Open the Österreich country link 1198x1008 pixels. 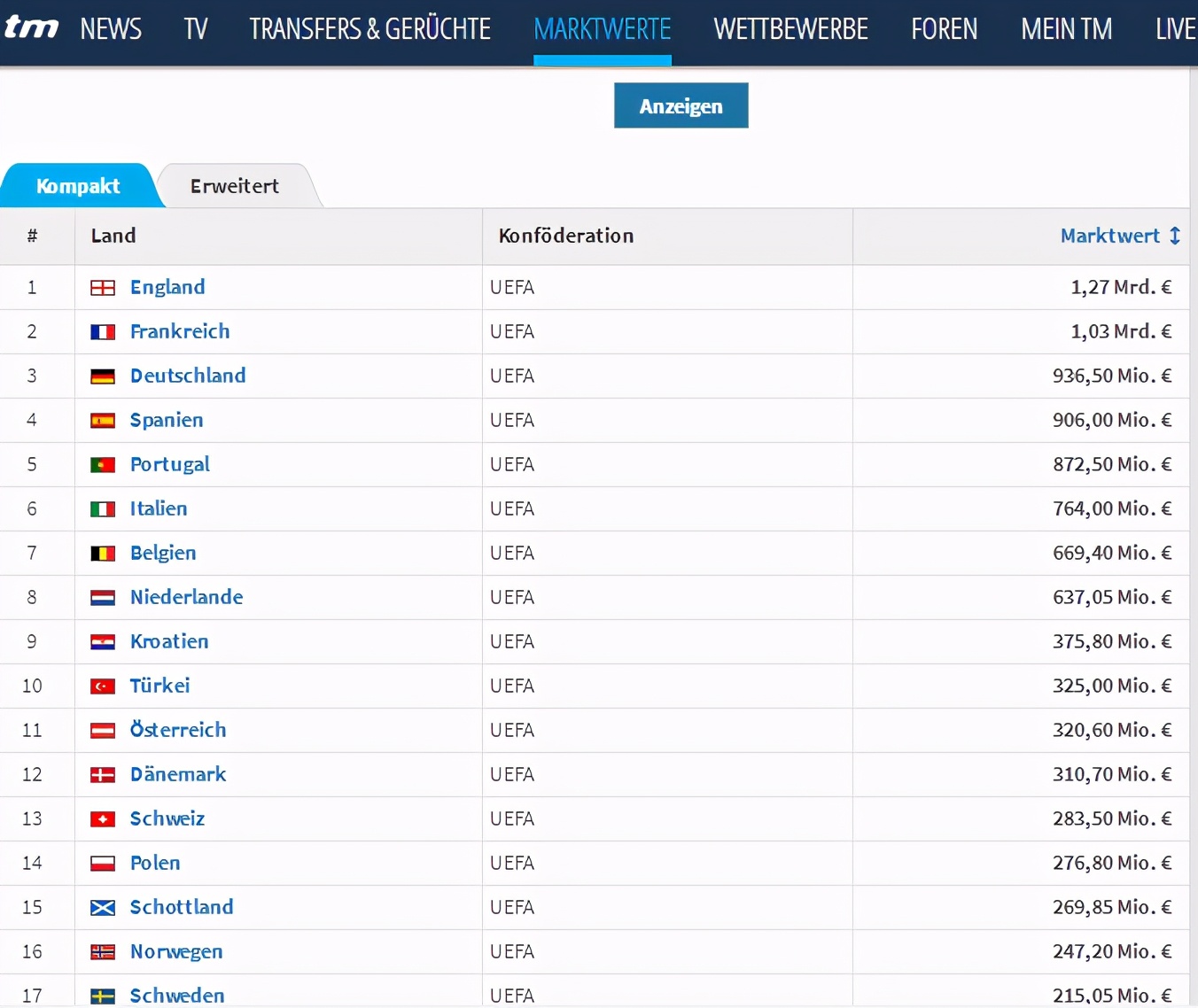click(x=178, y=730)
